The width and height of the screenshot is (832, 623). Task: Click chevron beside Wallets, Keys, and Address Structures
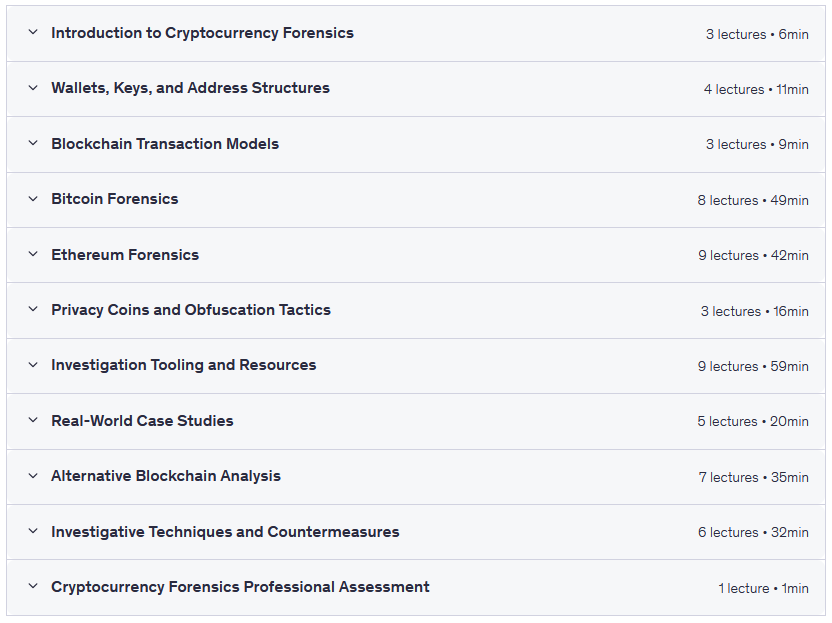click(x=33, y=88)
